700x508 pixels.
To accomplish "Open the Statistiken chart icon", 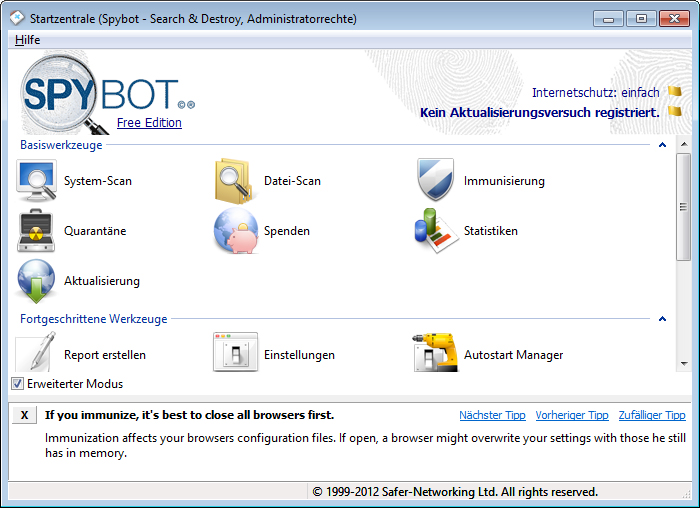I will 436,230.
